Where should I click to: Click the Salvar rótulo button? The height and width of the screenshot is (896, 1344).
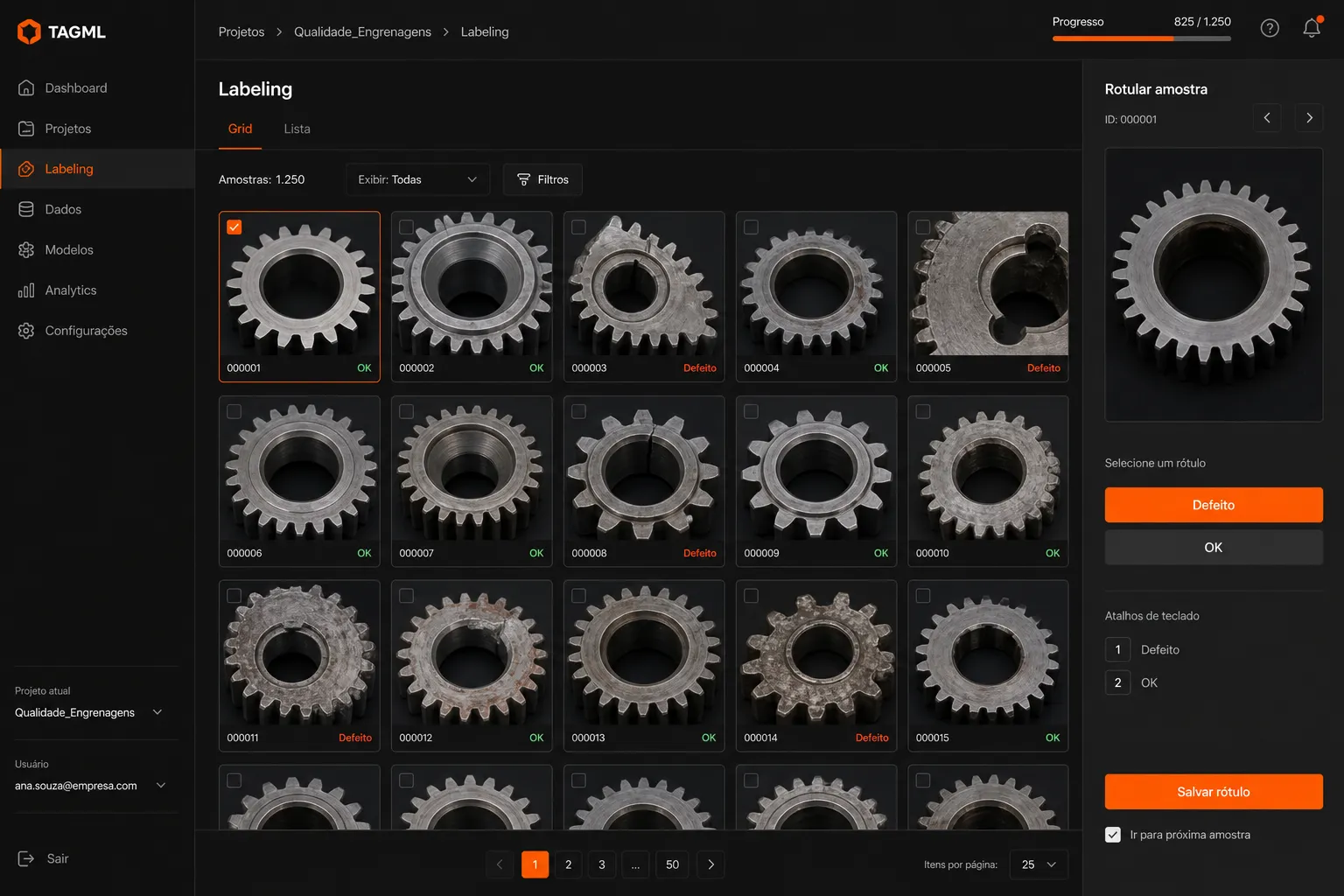pyautogui.click(x=1214, y=792)
